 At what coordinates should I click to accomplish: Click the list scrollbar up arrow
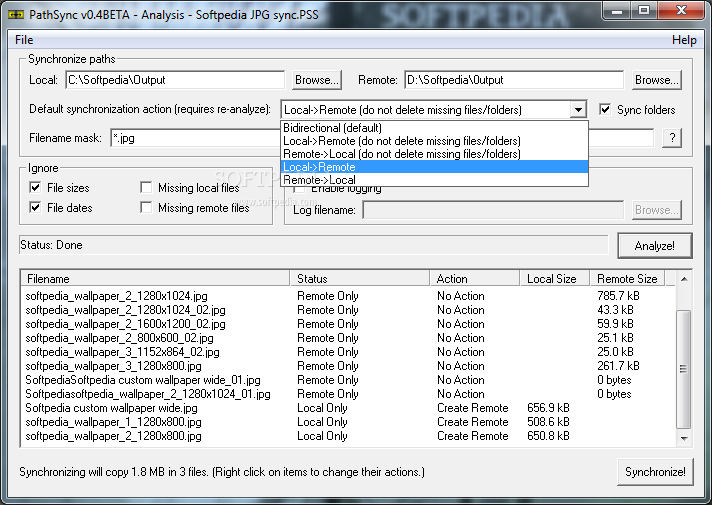pyautogui.click(x=684, y=279)
